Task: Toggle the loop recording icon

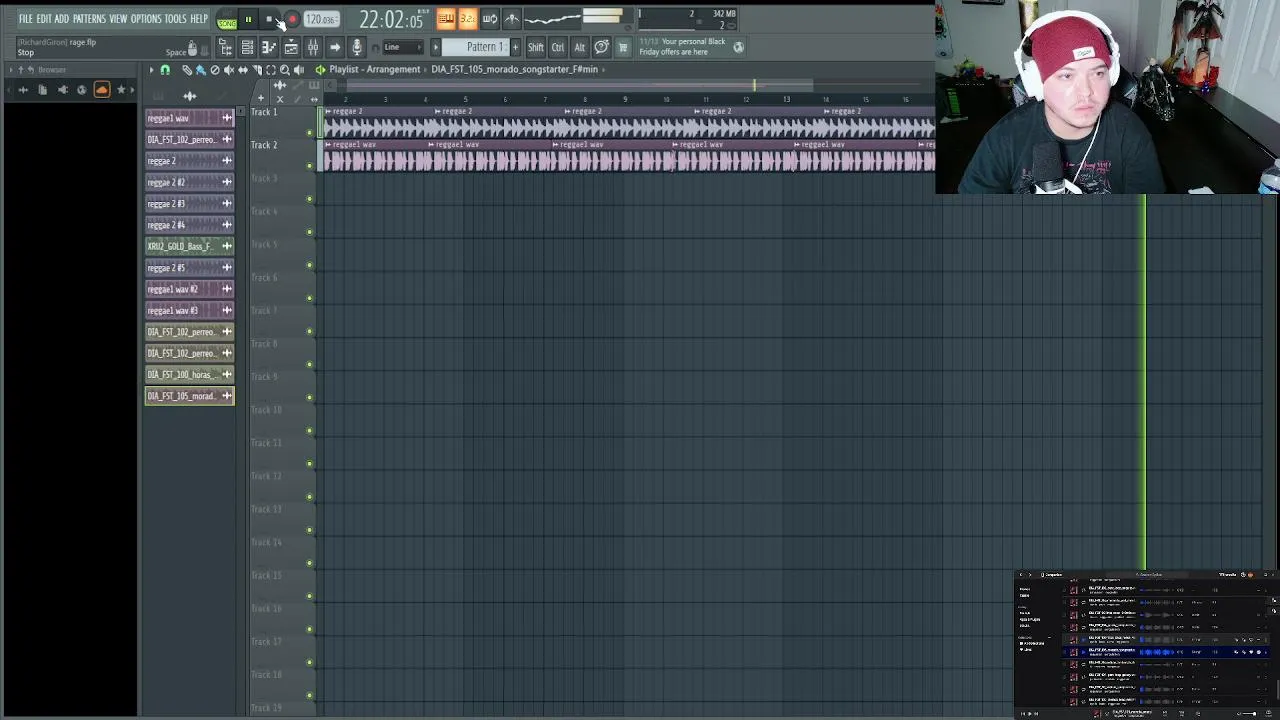Action: click(x=490, y=19)
